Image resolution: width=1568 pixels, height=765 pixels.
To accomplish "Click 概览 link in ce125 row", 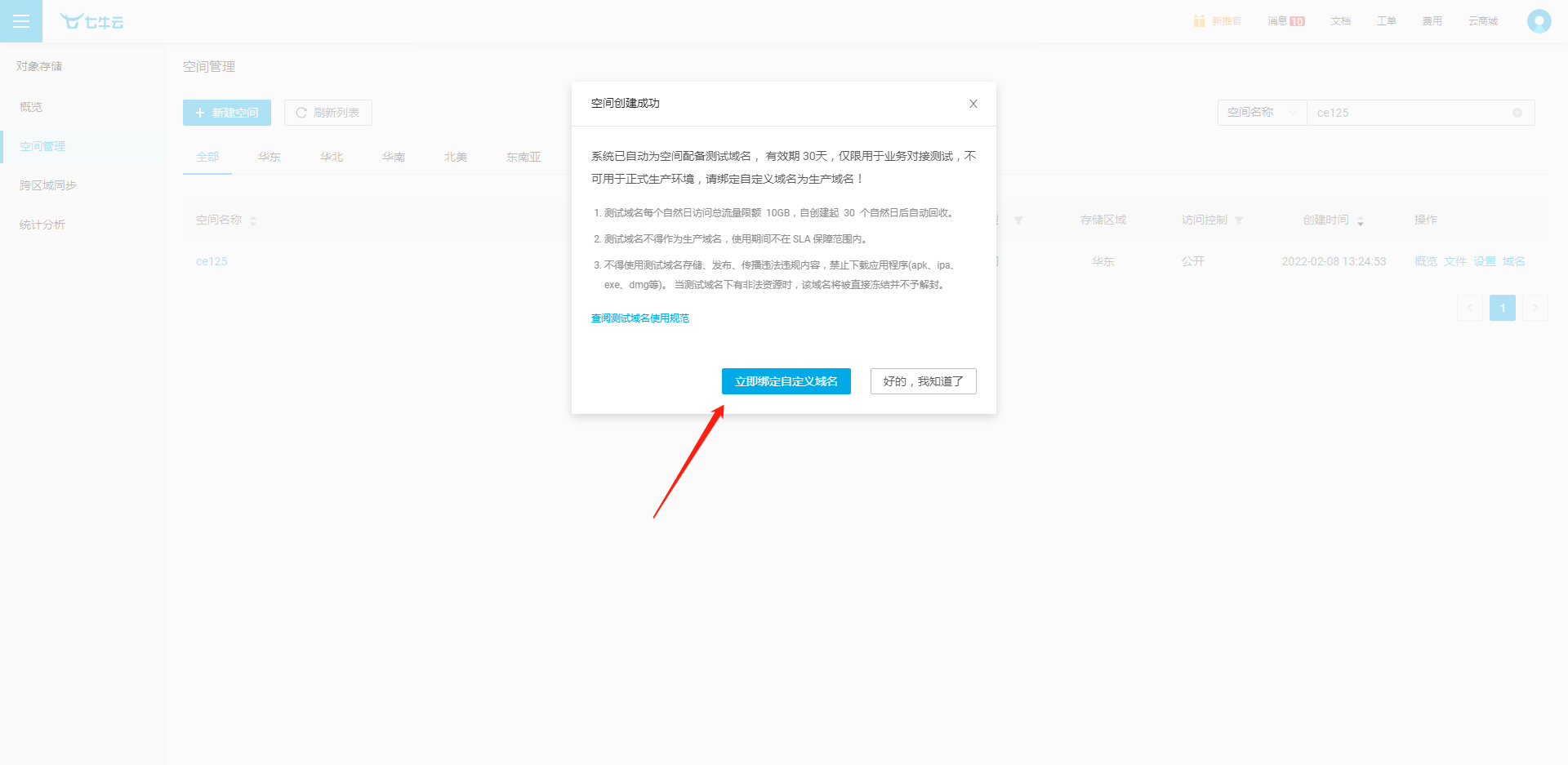I will coord(1426,261).
